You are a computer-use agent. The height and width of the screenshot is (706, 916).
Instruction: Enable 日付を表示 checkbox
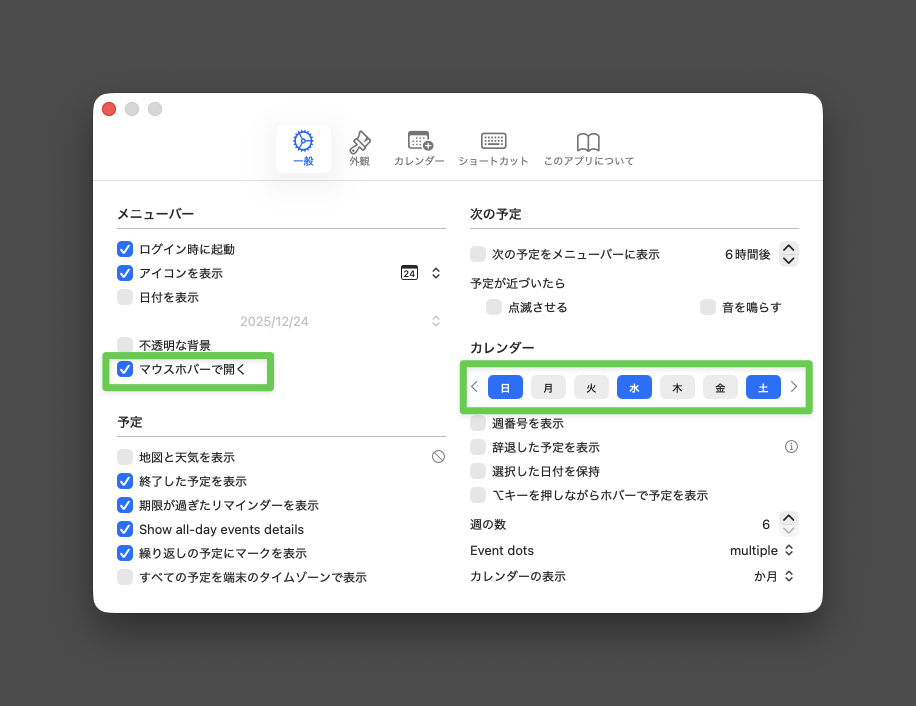[x=125, y=297]
